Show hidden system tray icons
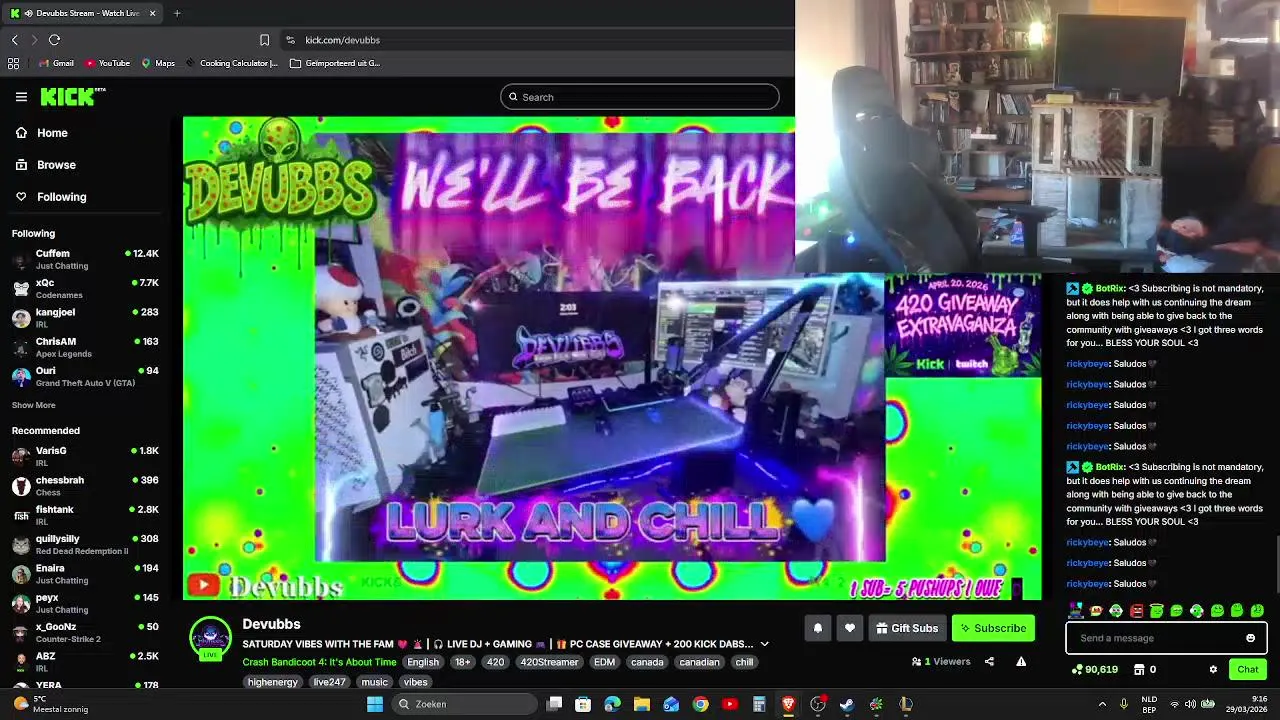The height and width of the screenshot is (720, 1280). (1102, 704)
